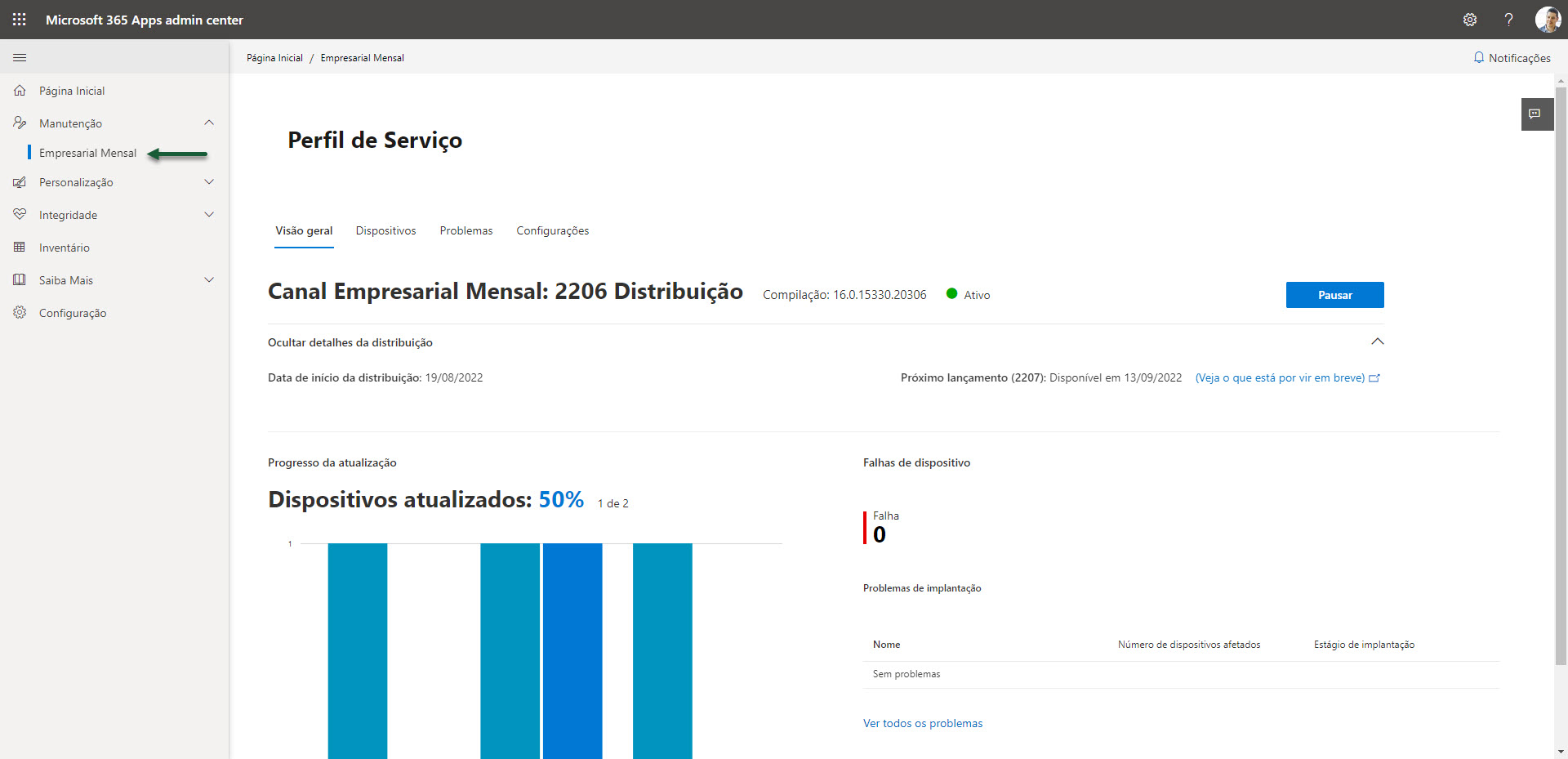Collapse the distribution details with Ocultar detalhes chevron
Viewport: 1568px width, 759px height.
tap(1378, 342)
